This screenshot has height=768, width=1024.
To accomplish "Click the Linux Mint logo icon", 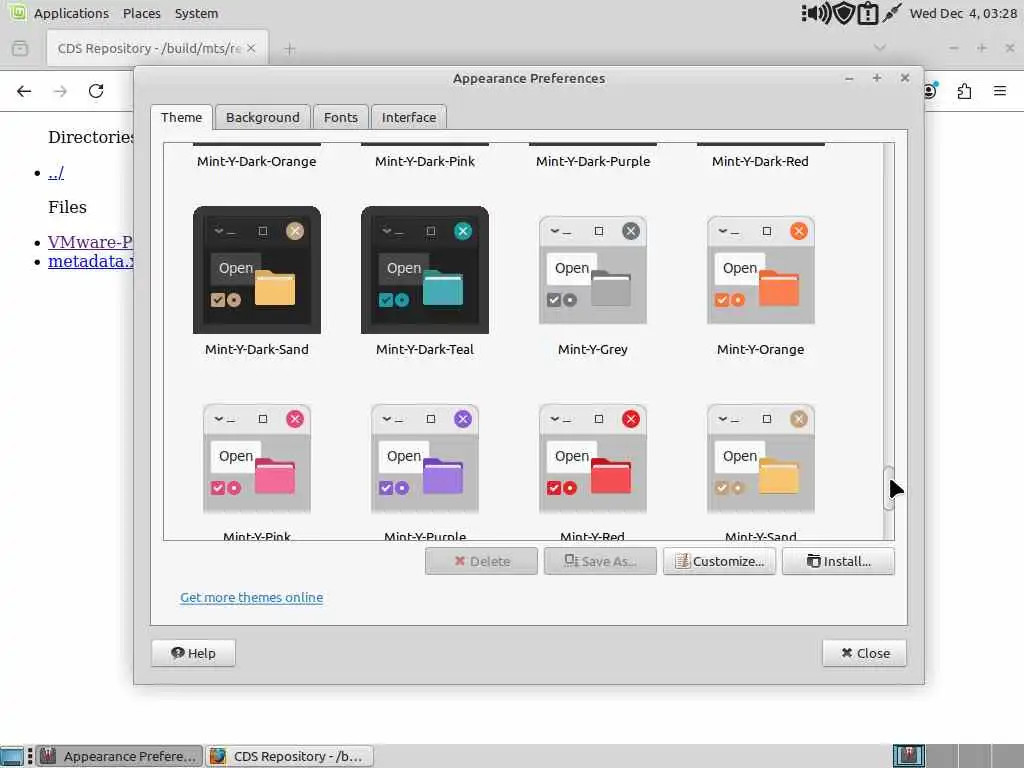I will [17, 12].
